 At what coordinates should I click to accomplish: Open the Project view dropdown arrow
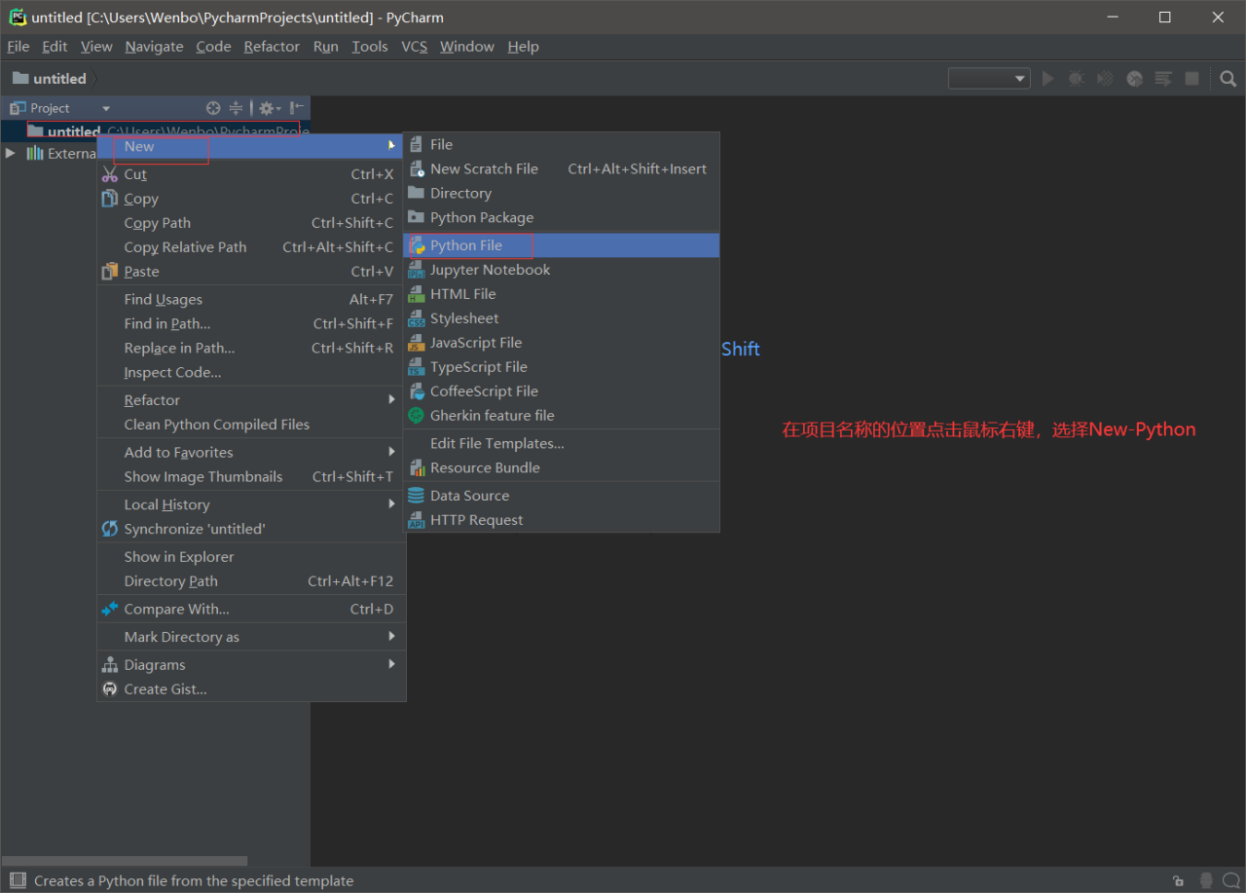(x=106, y=108)
